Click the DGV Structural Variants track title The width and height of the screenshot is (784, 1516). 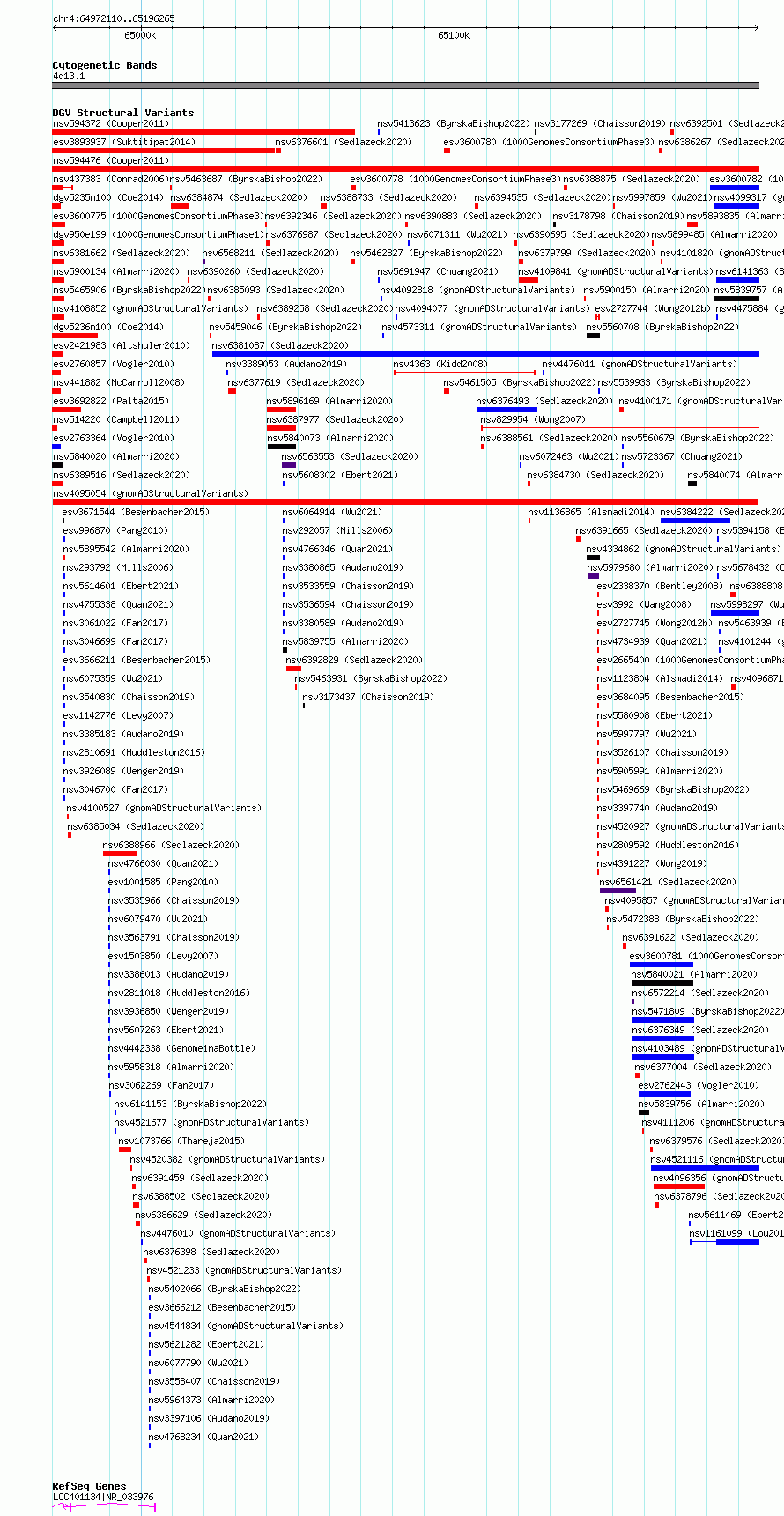[123, 113]
